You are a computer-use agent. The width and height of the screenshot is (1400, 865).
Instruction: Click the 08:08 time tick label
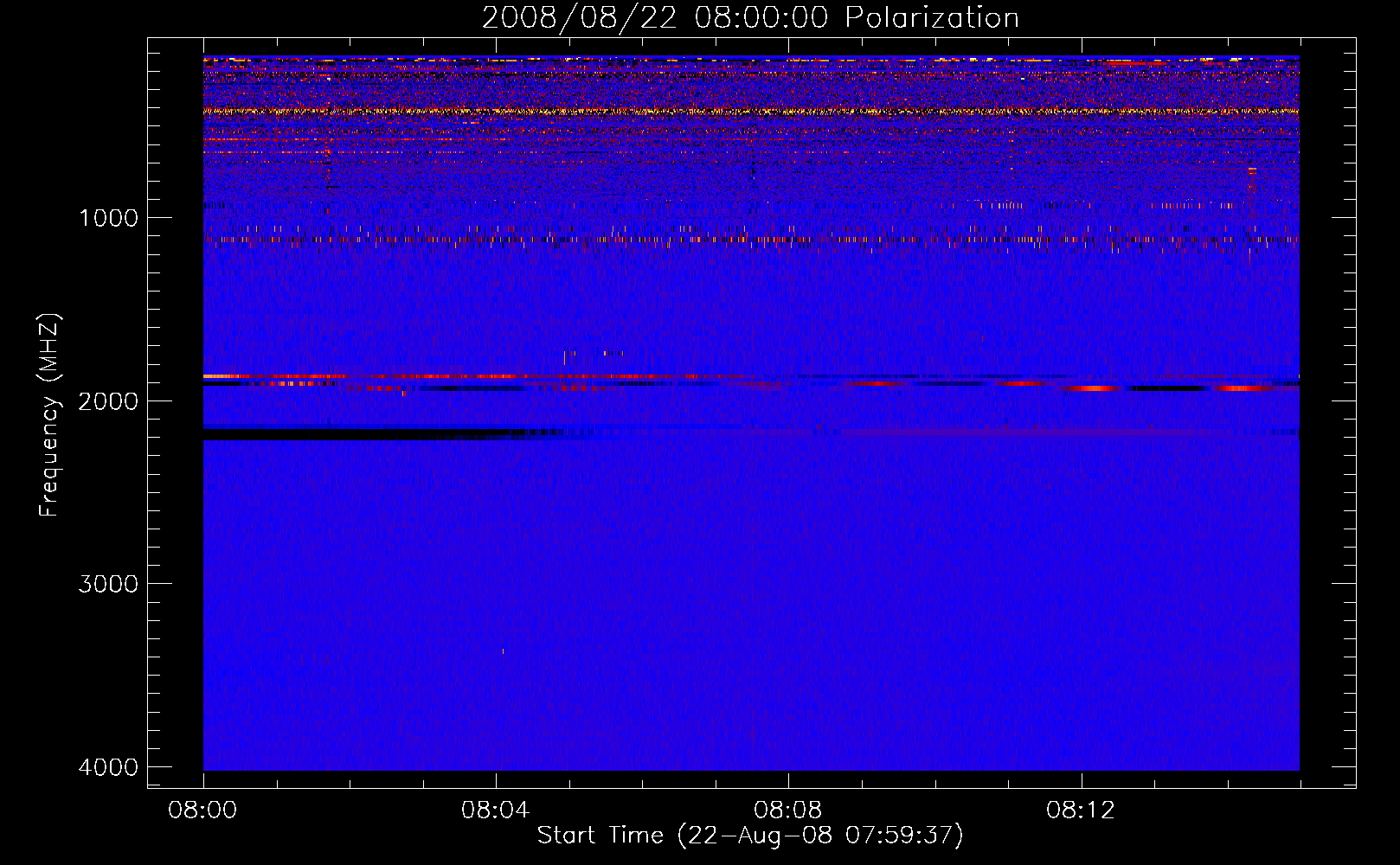tap(787, 811)
